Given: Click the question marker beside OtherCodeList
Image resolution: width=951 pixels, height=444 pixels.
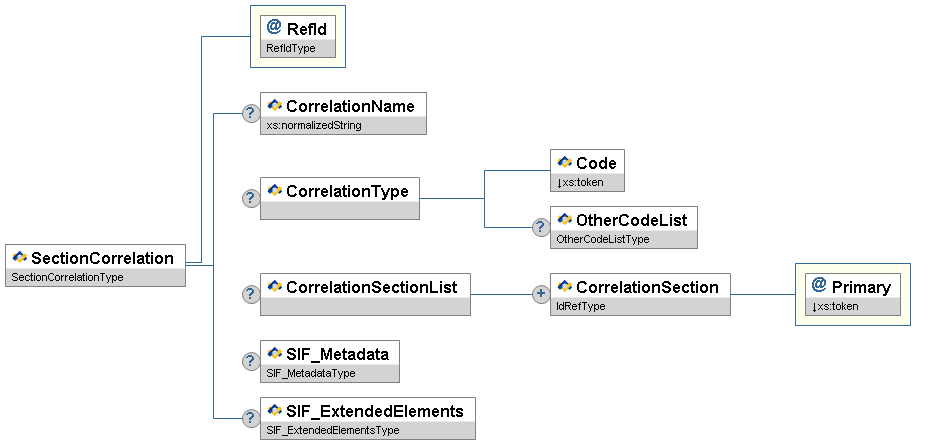Looking at the screenshot, I should (x=541, y=227).
